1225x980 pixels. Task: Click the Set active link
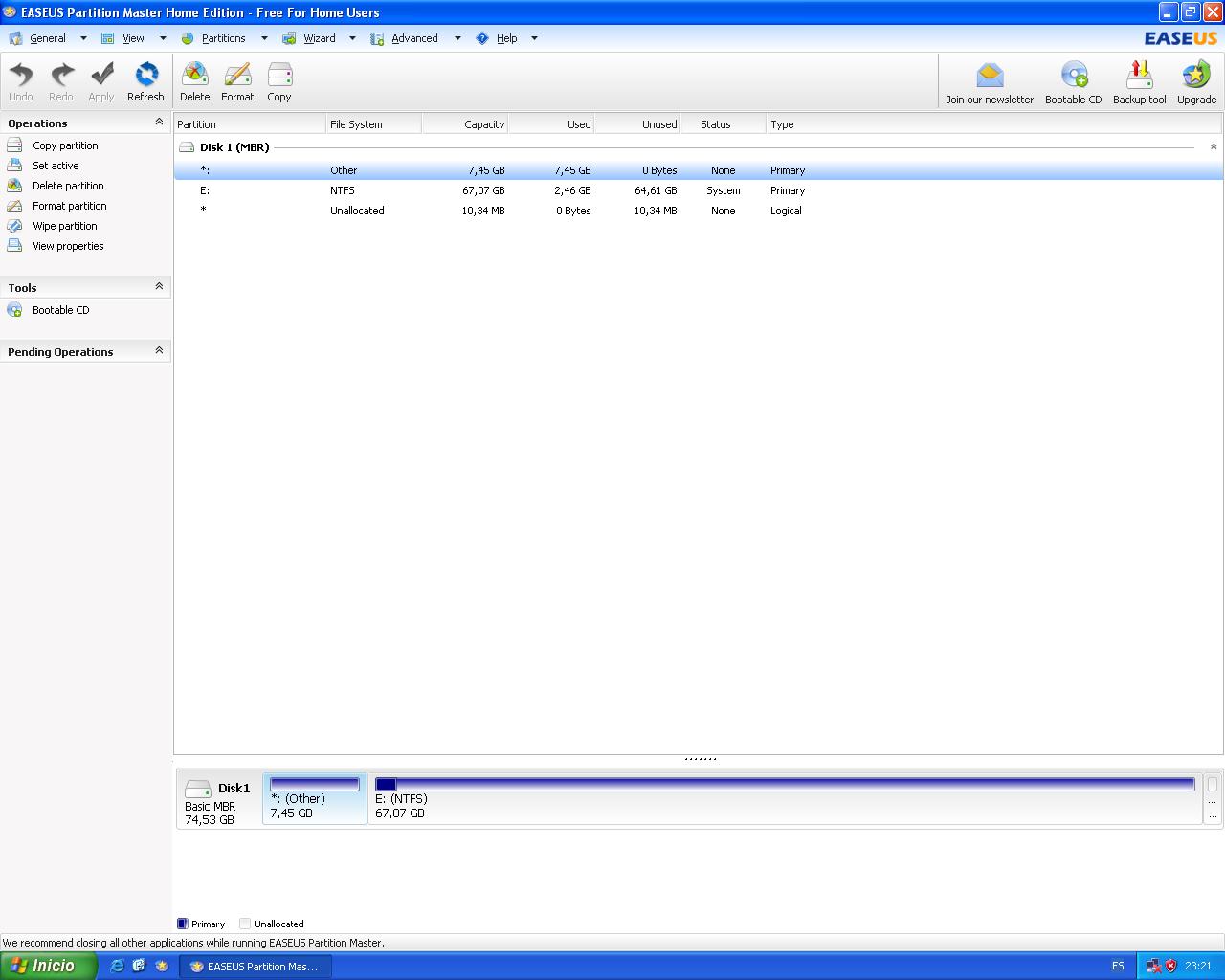click(x=56, y=166)
